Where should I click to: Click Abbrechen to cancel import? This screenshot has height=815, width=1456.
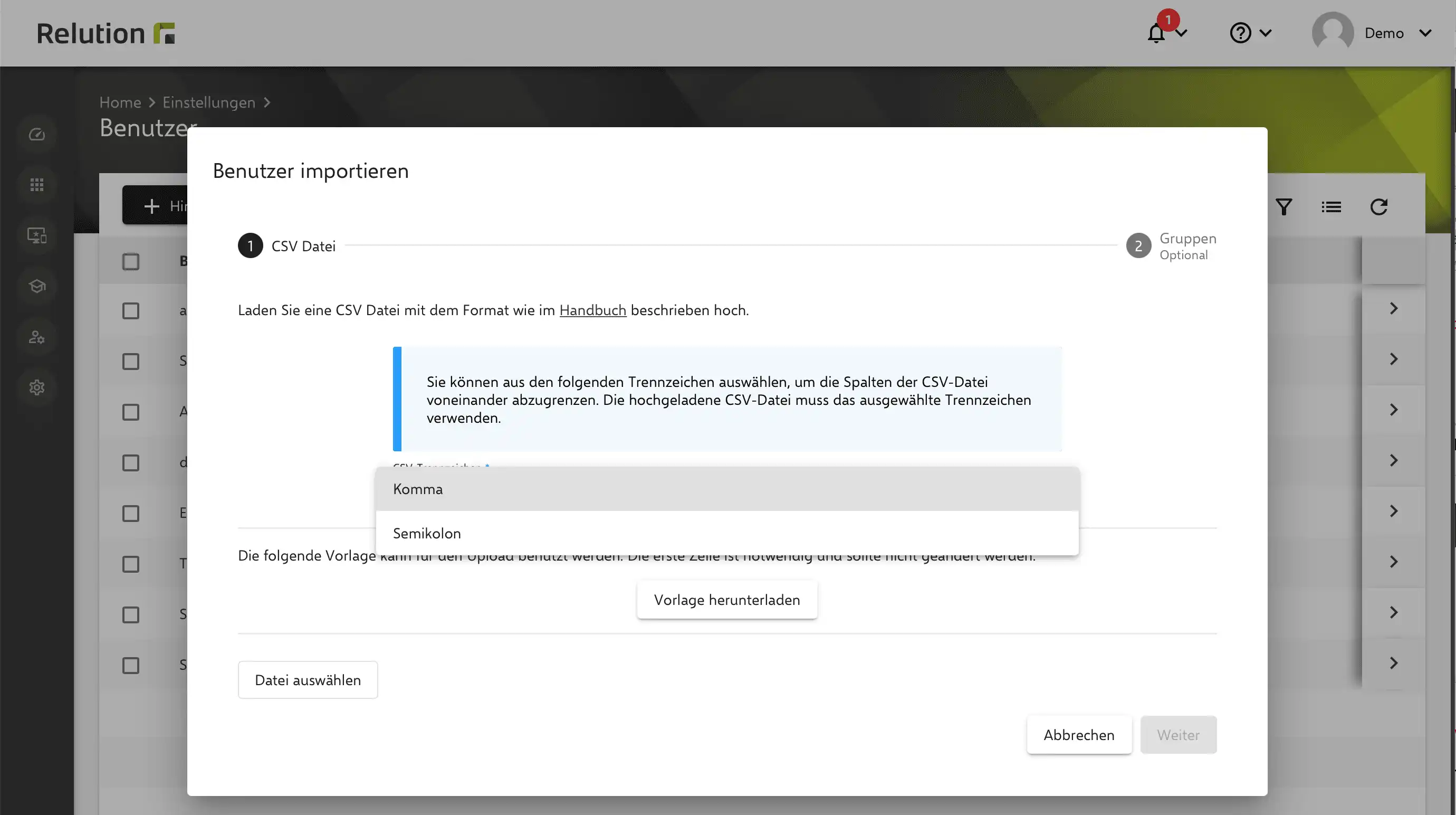(1079, 735)
